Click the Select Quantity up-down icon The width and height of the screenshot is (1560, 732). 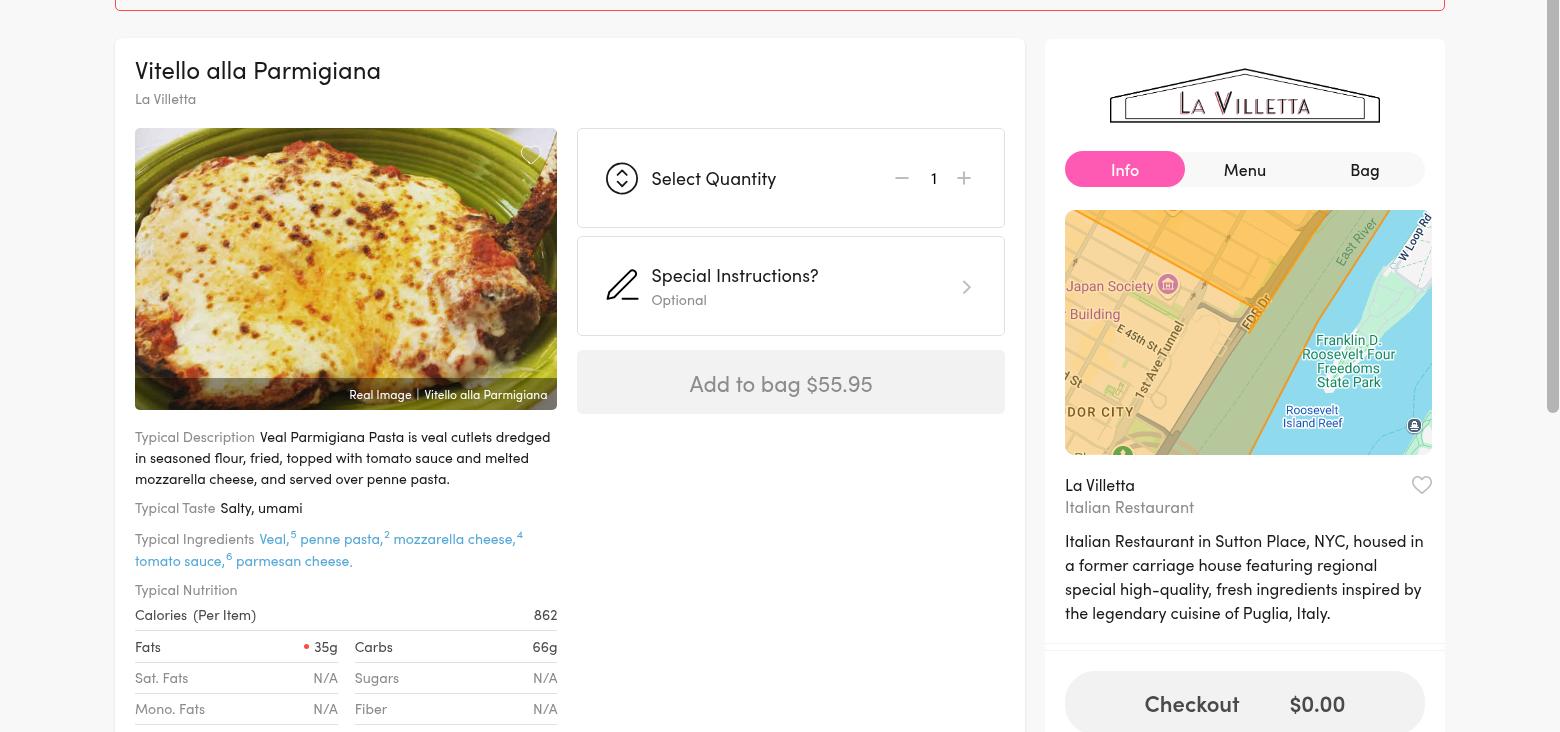pyautogui.click(x=622, y=178)
